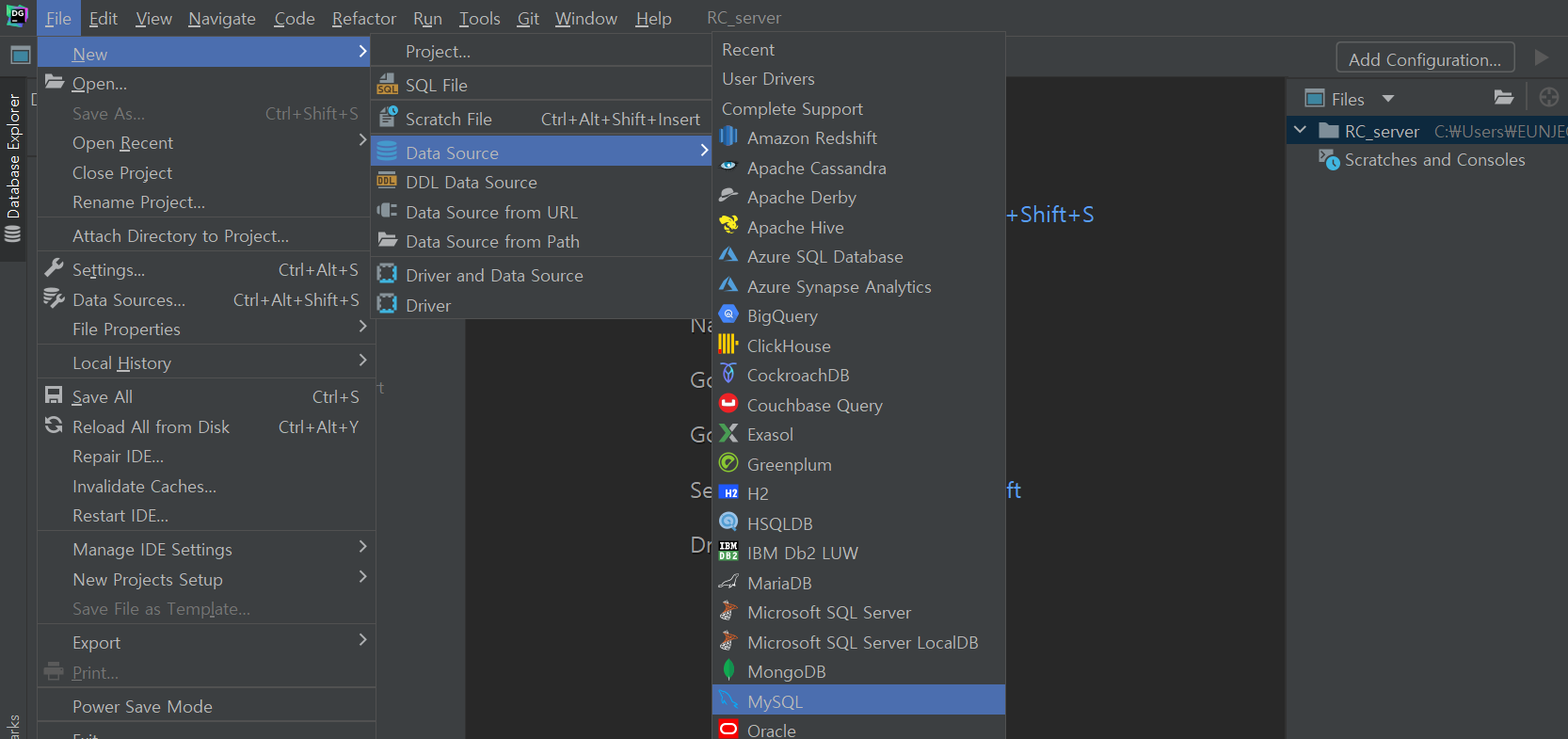Image resolution: width=1568 pixels, height=739 pixels.
Task: Click the DDL Data Source icon
Action: pos(387,181)
